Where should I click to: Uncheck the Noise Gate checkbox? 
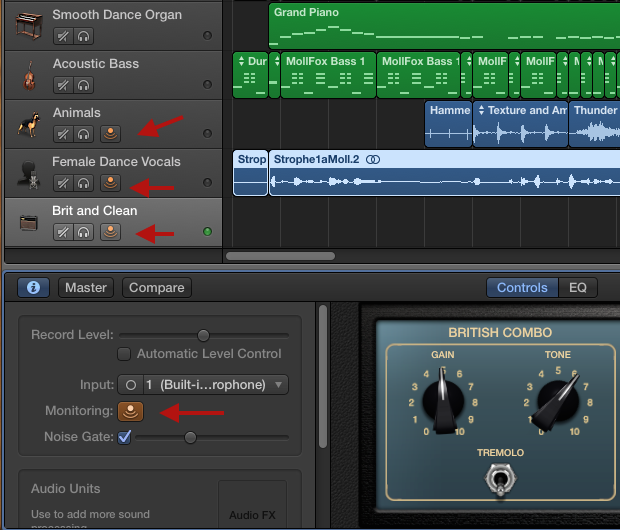click(x=124, y=437)
